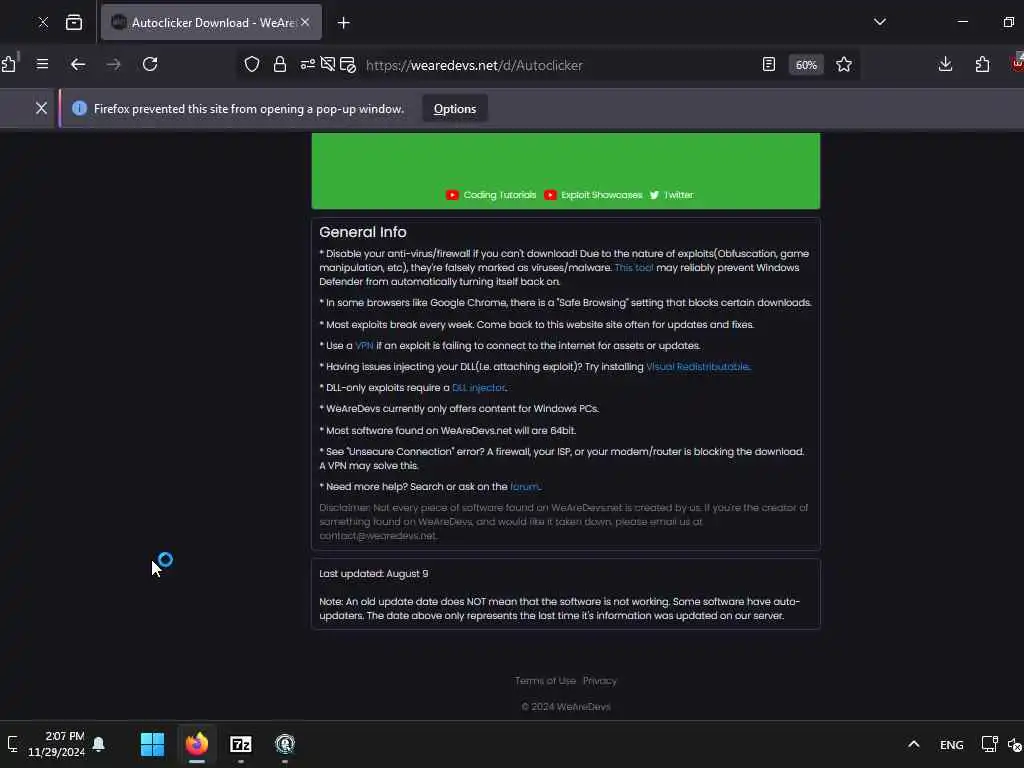Open the clock showing 2:07 PM
The height and width of the screenshot is (768, 1024).
click(x=57, y=744)
